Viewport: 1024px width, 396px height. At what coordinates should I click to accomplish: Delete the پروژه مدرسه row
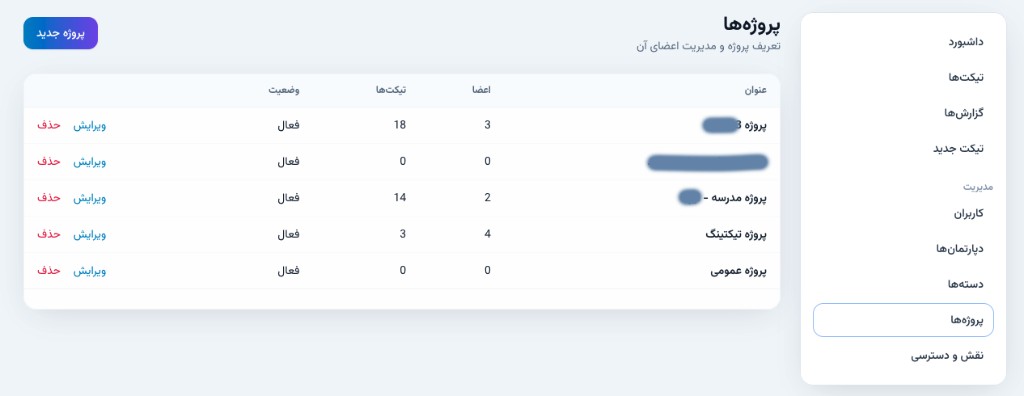(48, 197)
